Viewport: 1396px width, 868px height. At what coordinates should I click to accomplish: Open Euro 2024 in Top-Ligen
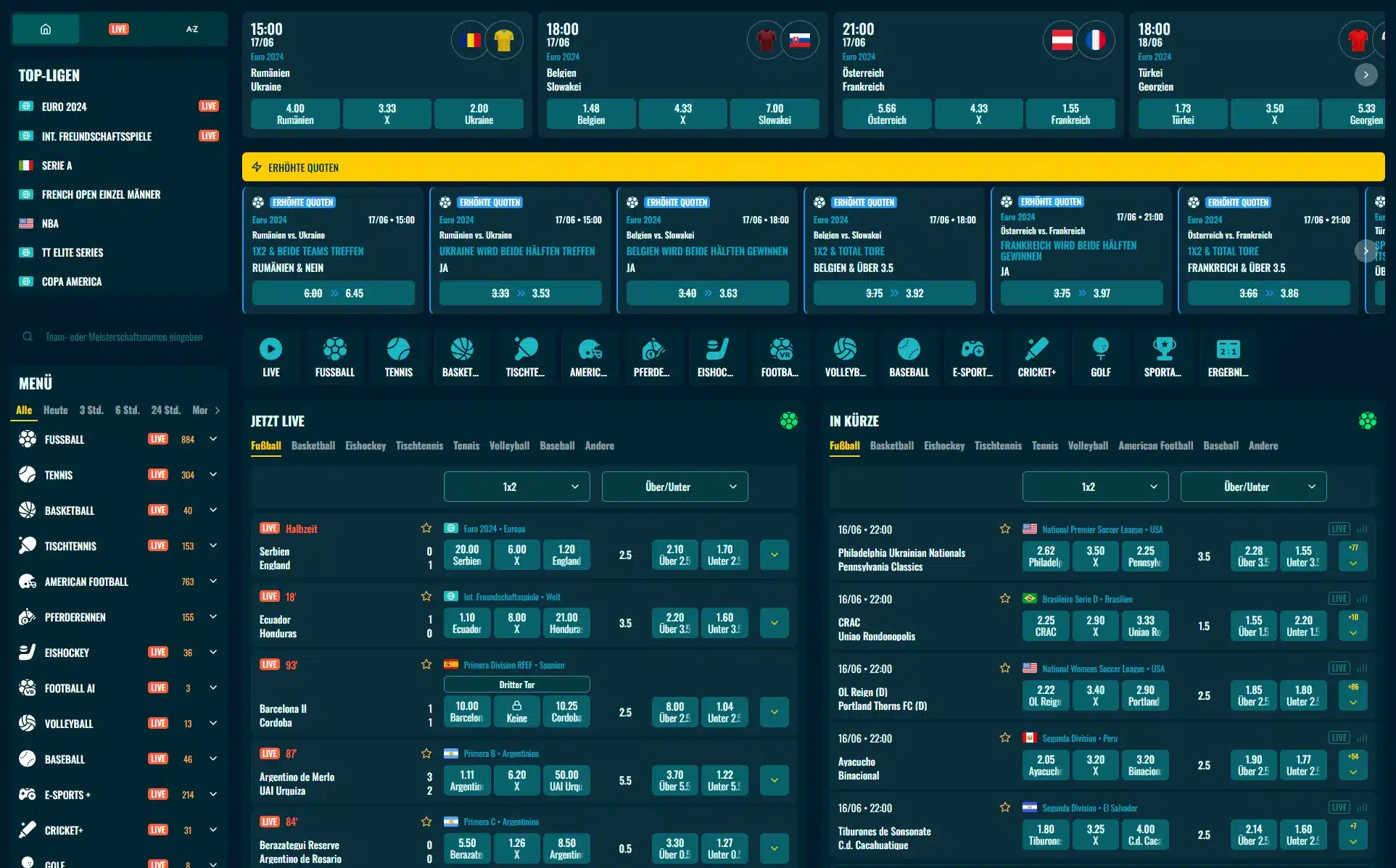[x=120, y=107]
